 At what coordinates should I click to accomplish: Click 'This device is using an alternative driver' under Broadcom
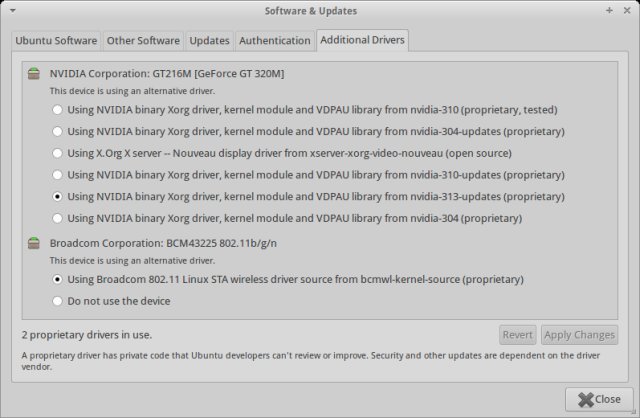(x=132, y=260)
